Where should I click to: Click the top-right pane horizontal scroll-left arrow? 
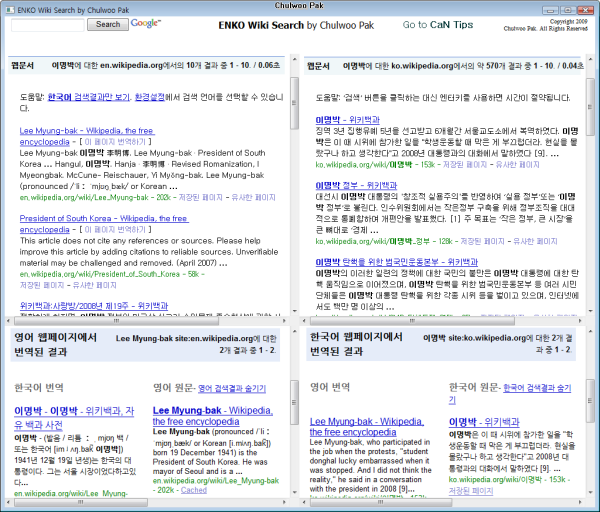click(305, 321)
